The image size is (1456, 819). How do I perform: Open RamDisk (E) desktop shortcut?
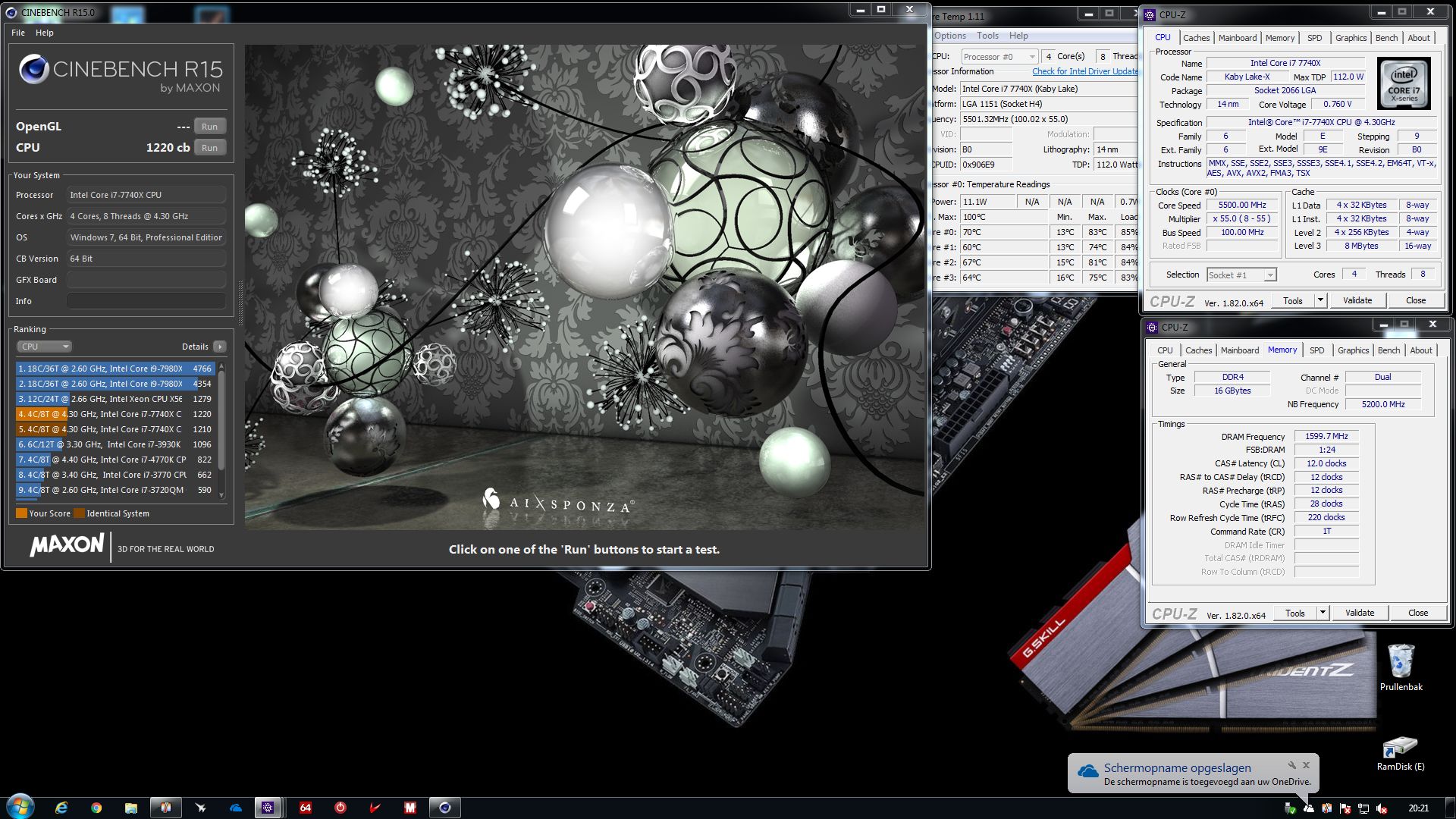coord(1401,753)
